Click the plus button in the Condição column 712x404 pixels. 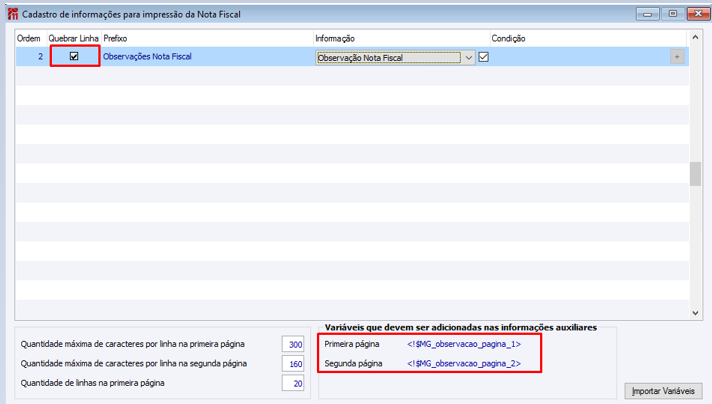(677, 57)
